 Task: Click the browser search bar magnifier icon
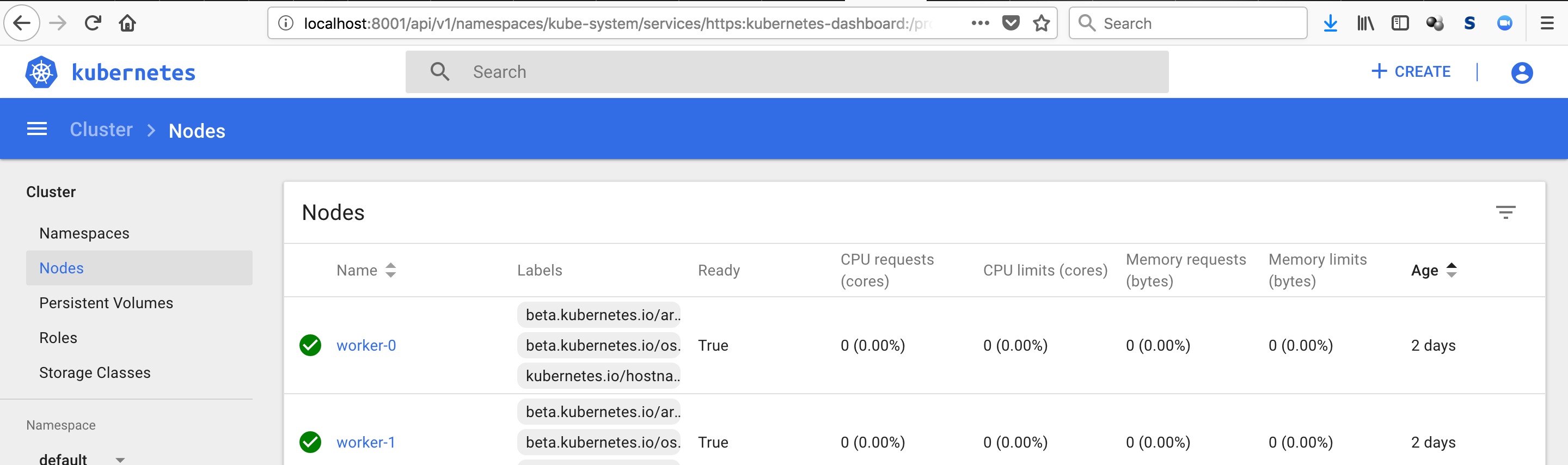(1087, 23)
